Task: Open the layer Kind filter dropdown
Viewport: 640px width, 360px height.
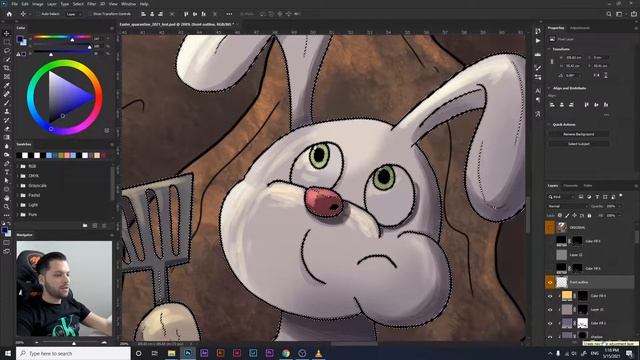Action: 562,197
